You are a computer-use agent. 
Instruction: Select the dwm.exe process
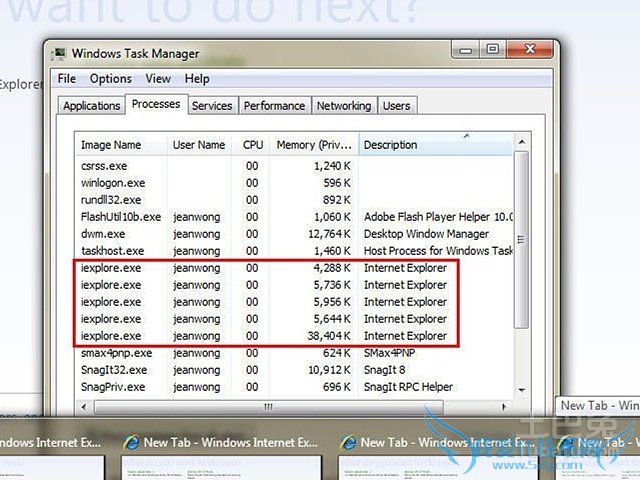(294, 234)
